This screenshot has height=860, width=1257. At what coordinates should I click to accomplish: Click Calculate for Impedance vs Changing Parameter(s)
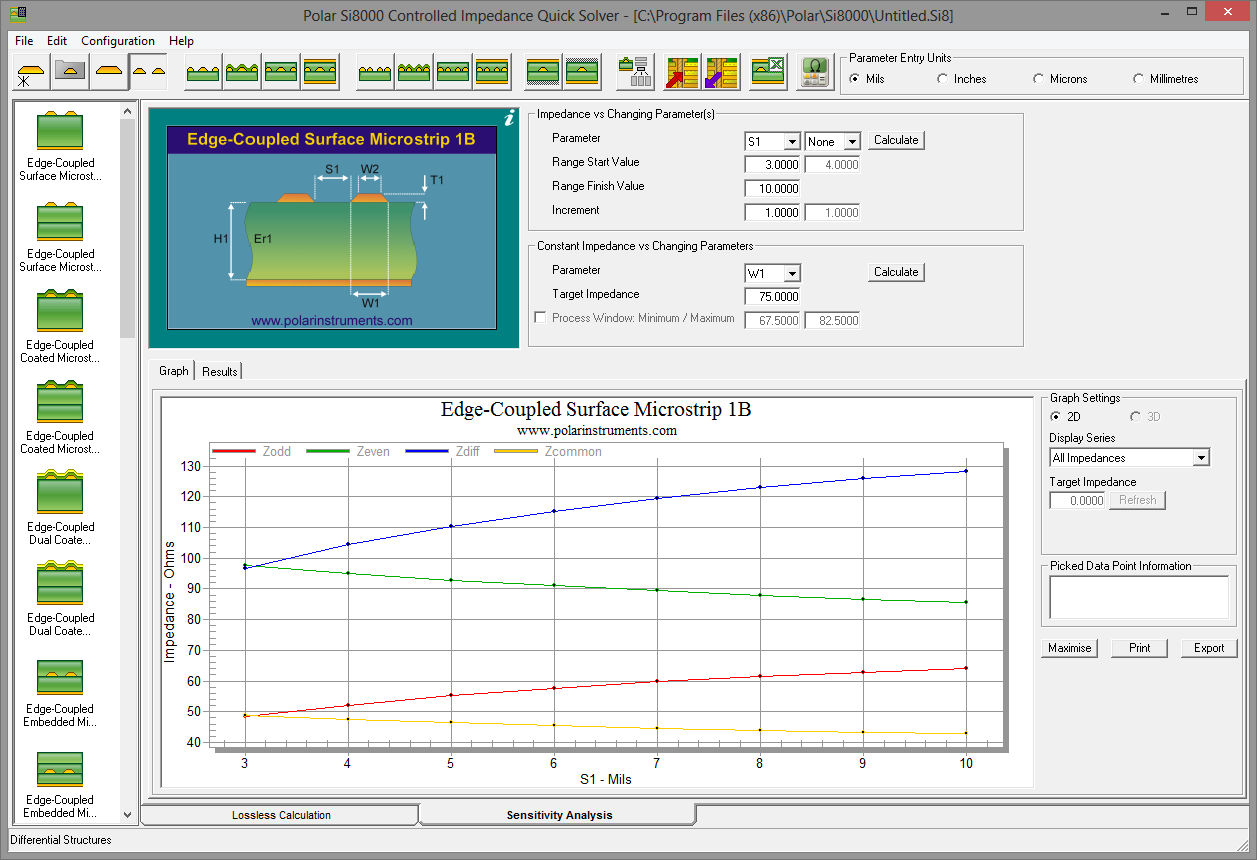(896, 140)
